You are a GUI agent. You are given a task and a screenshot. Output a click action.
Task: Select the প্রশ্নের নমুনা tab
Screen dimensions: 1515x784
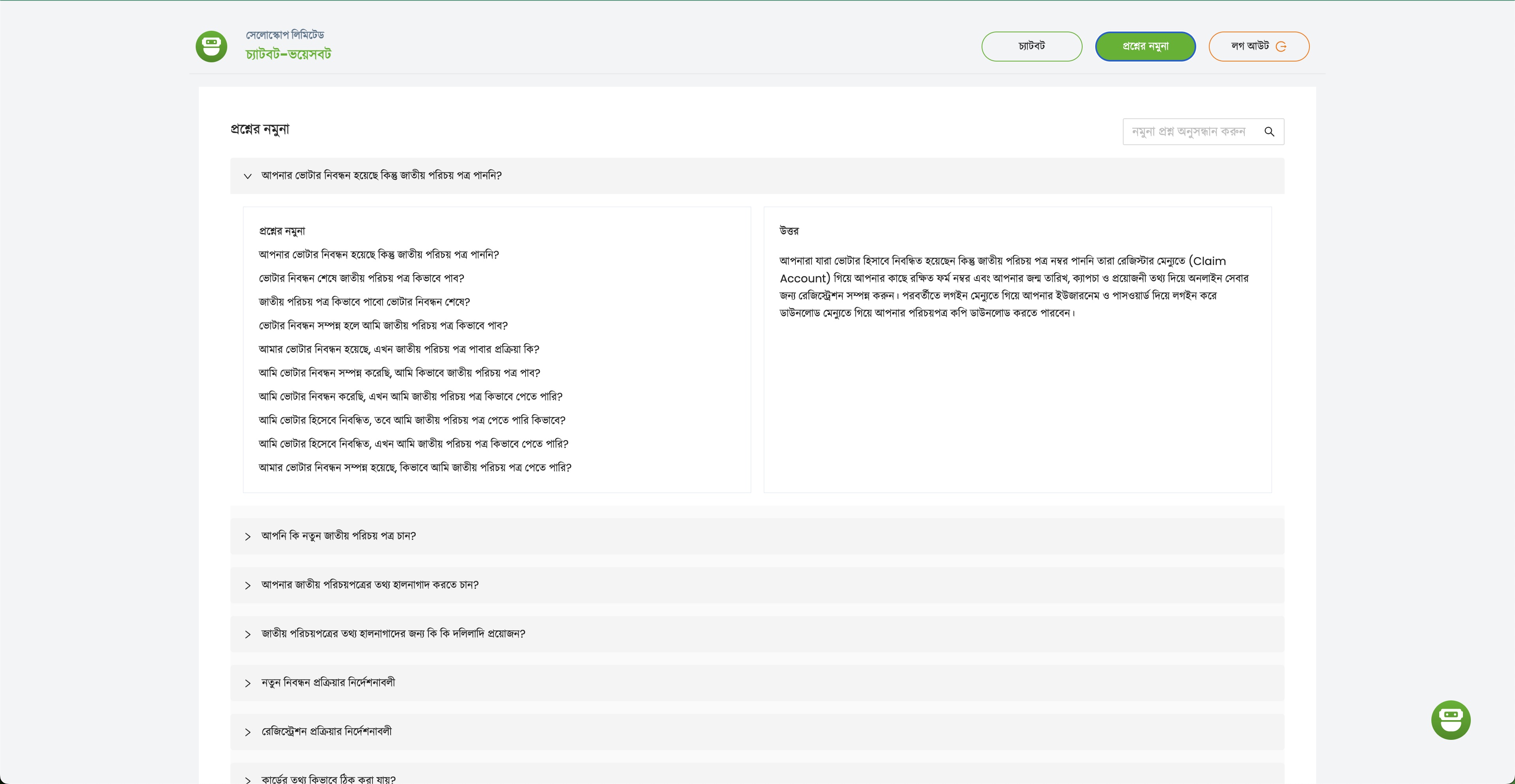pos(1145,47)
